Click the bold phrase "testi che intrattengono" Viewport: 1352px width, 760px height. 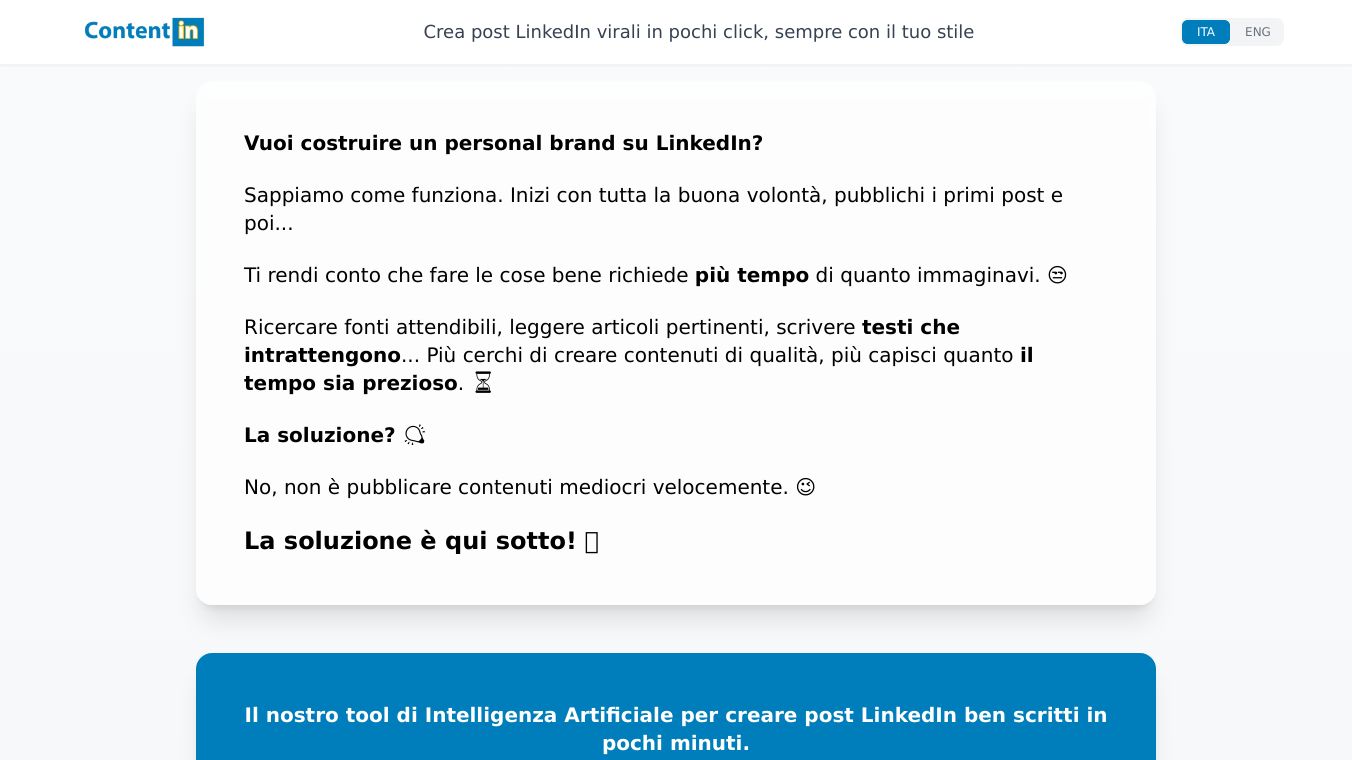[910, 327]
